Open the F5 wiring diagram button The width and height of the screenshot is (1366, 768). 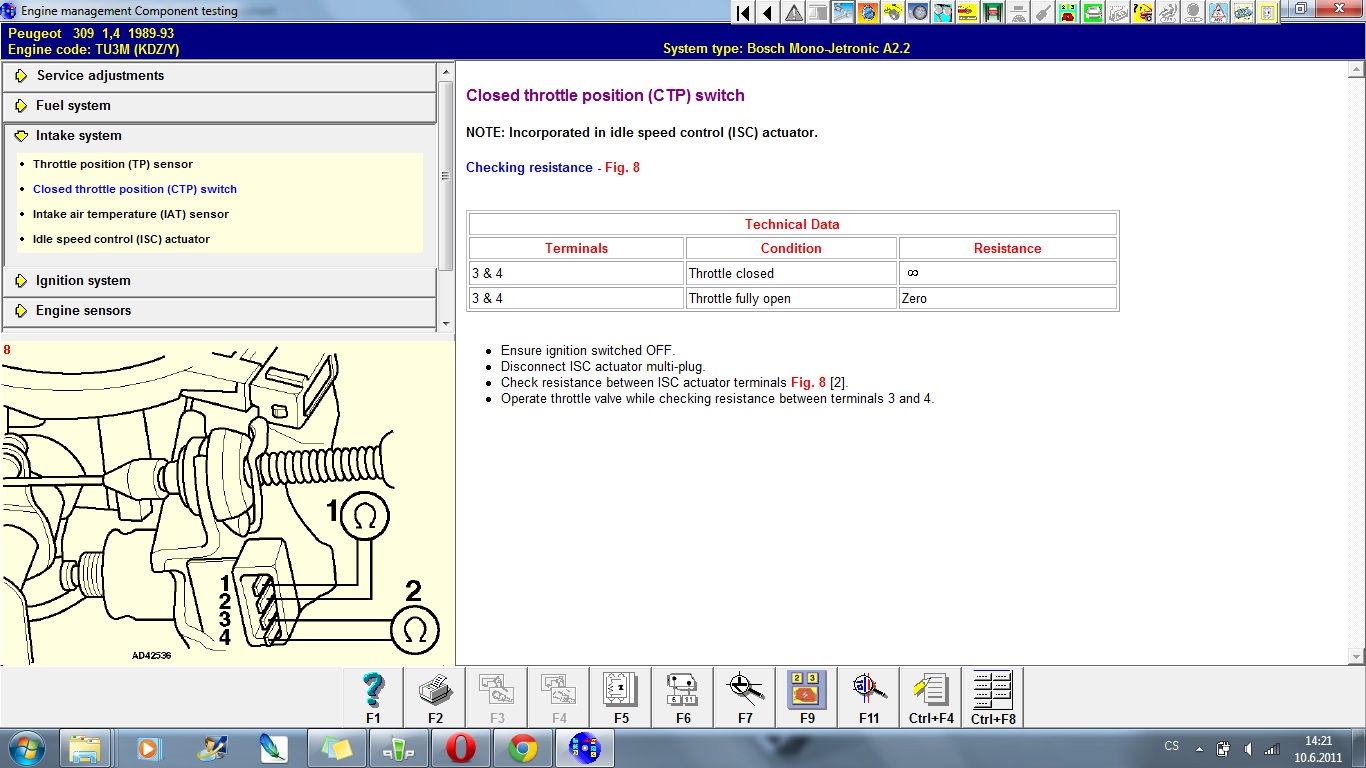[621, 696]
